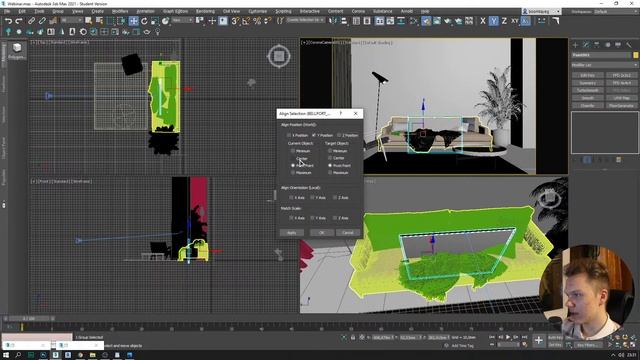Toggle the 3D Snaps icon
Image resolution: width=640 pixels, height=360 pixels.
tap(236, 20)
